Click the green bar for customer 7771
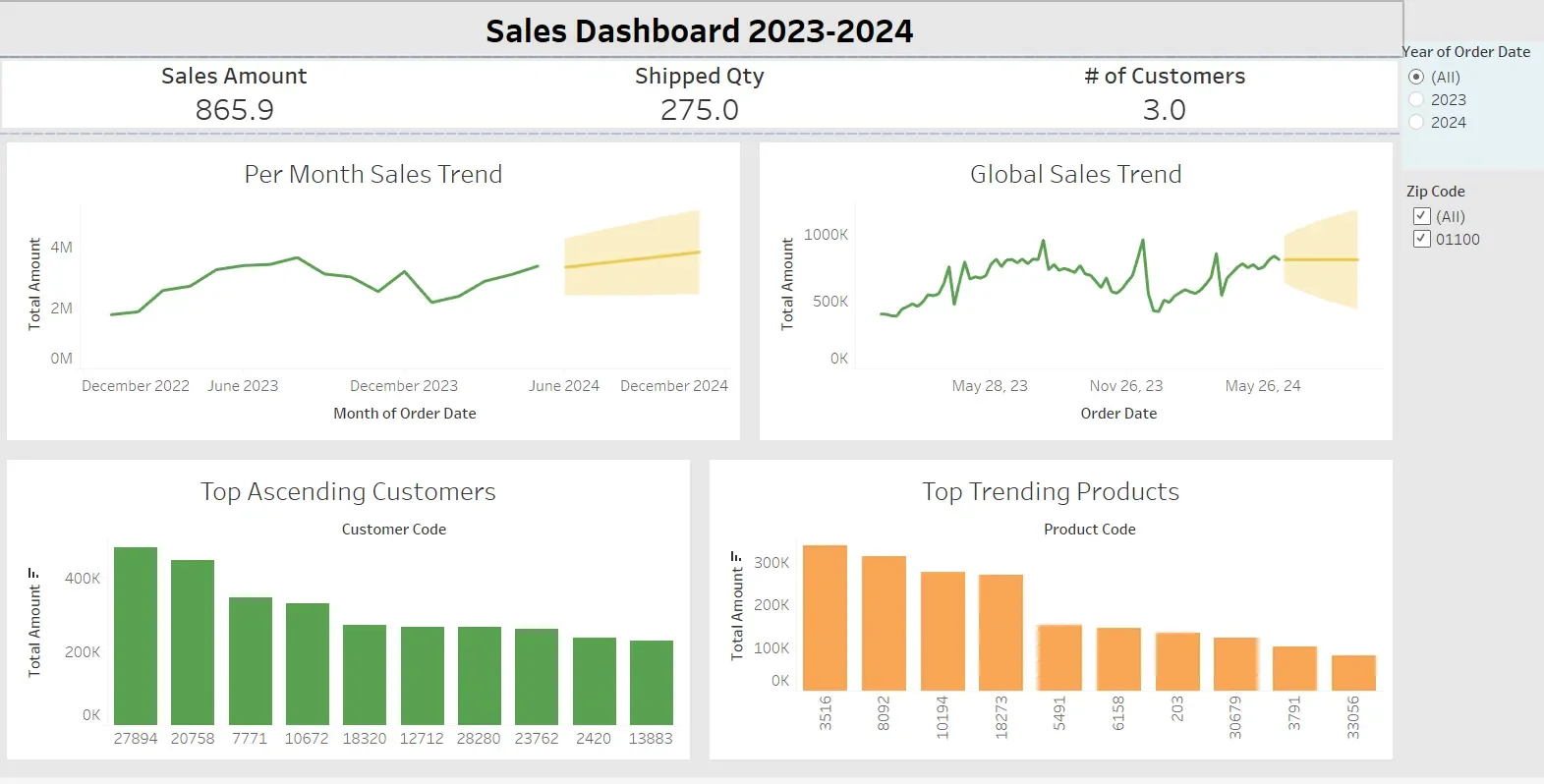The image size is (1544, 784). 251,661
